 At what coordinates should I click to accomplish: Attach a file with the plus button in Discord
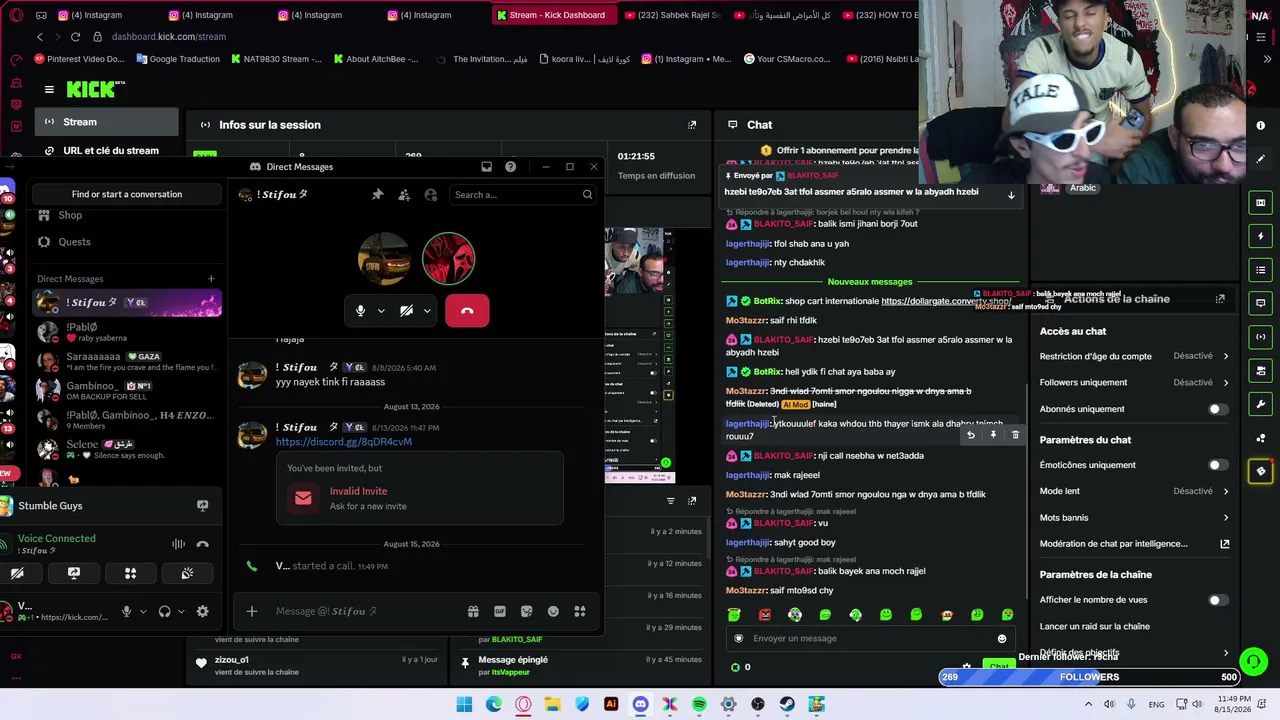[x=252, y=611]
